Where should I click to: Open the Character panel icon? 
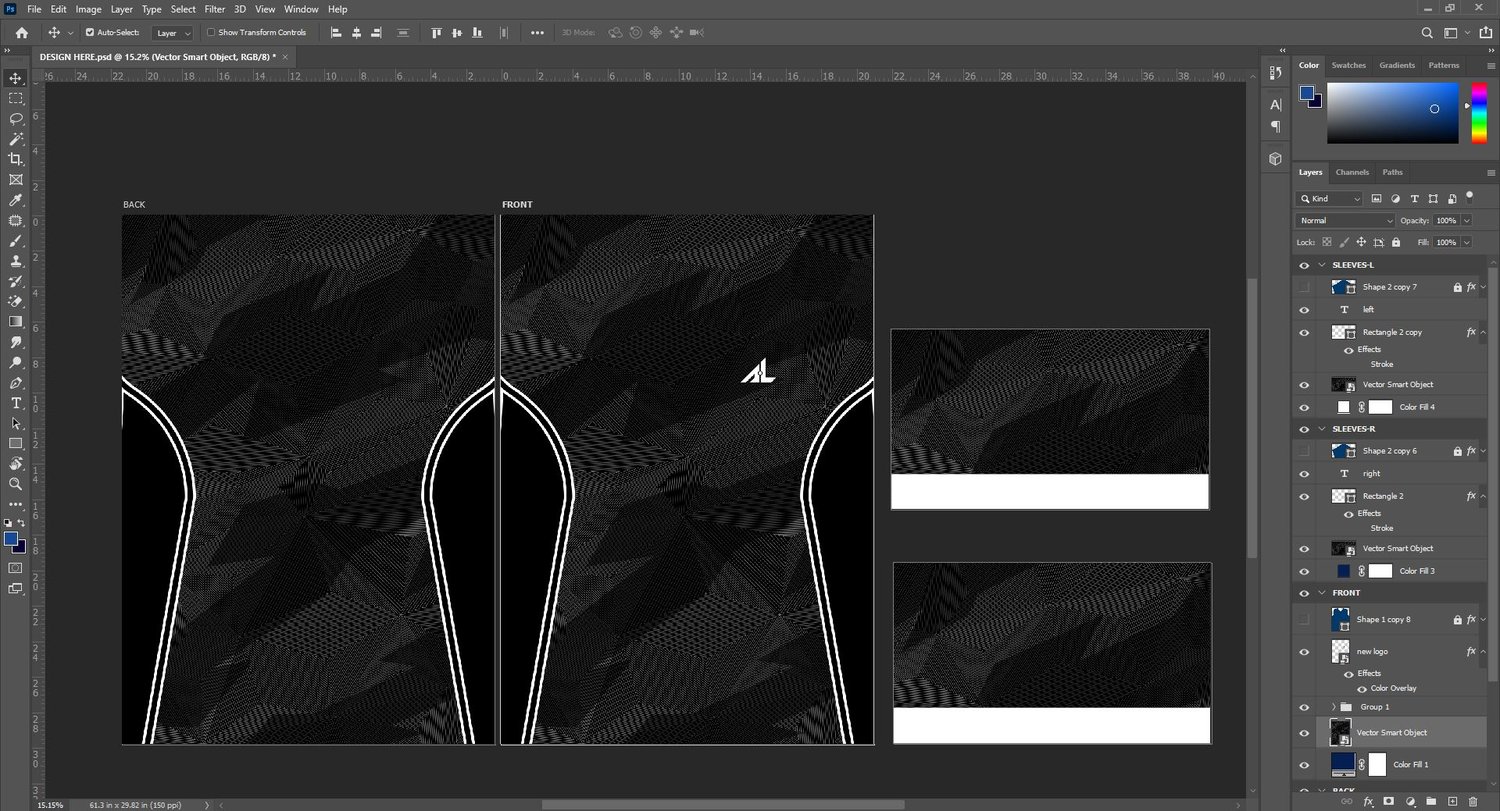tap(1275, 105)
